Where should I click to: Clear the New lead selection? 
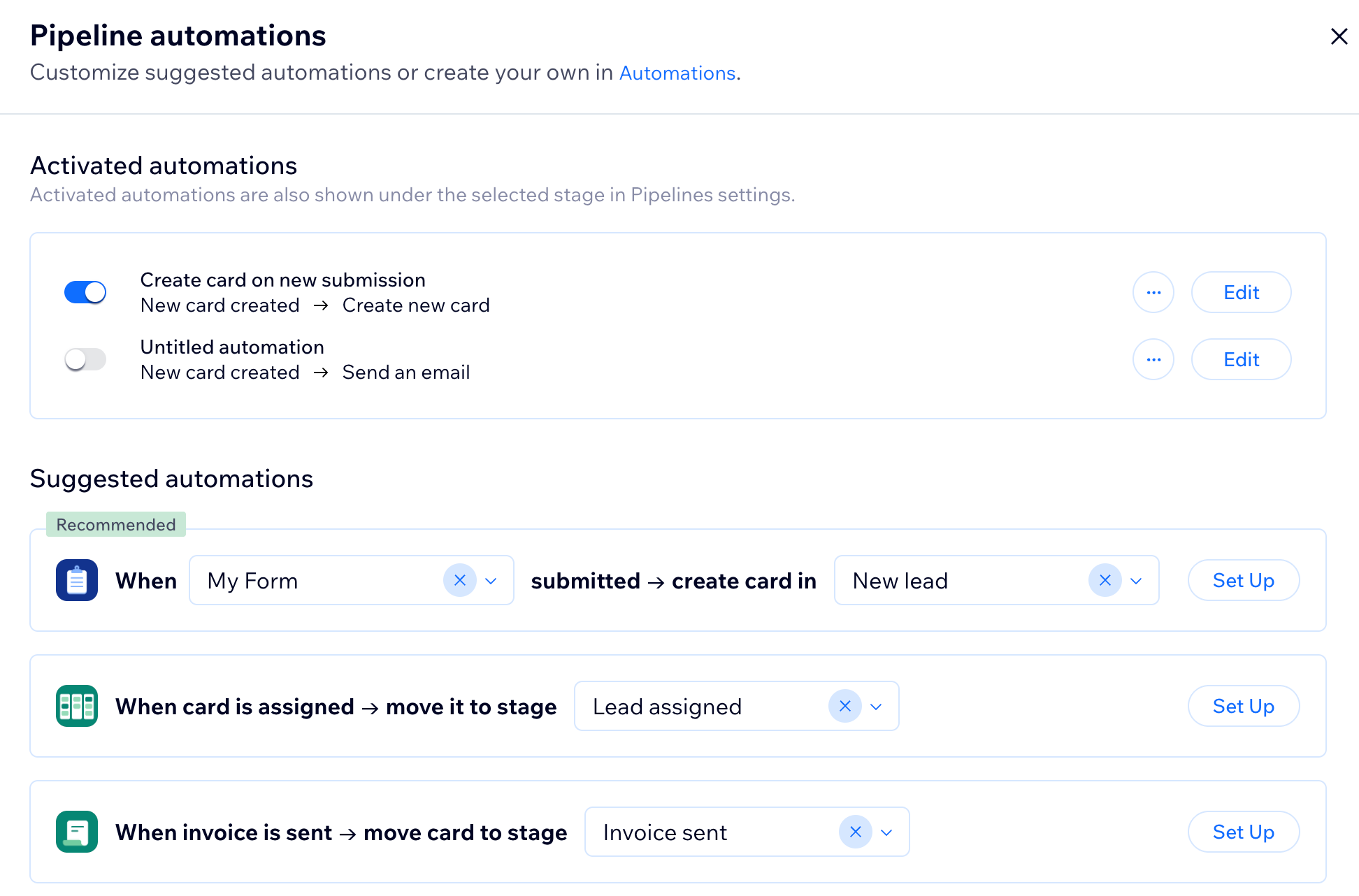[x=1105, y=580]
